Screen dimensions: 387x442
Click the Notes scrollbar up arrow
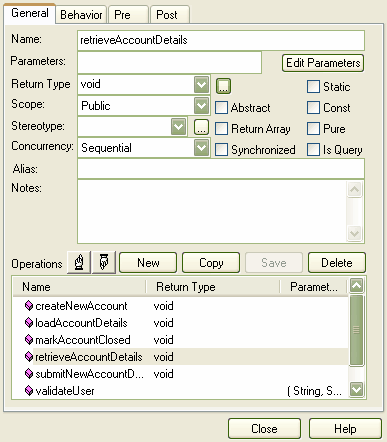tap(354, 190)
